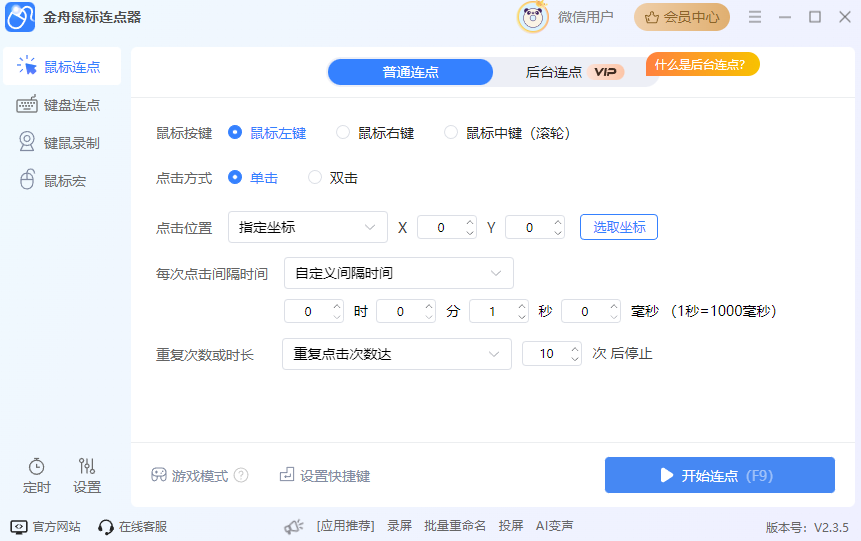Increase the repeat count above 10
Viewport: 861px width, 541px height.
pyautogui.click(x=575, y=348)
